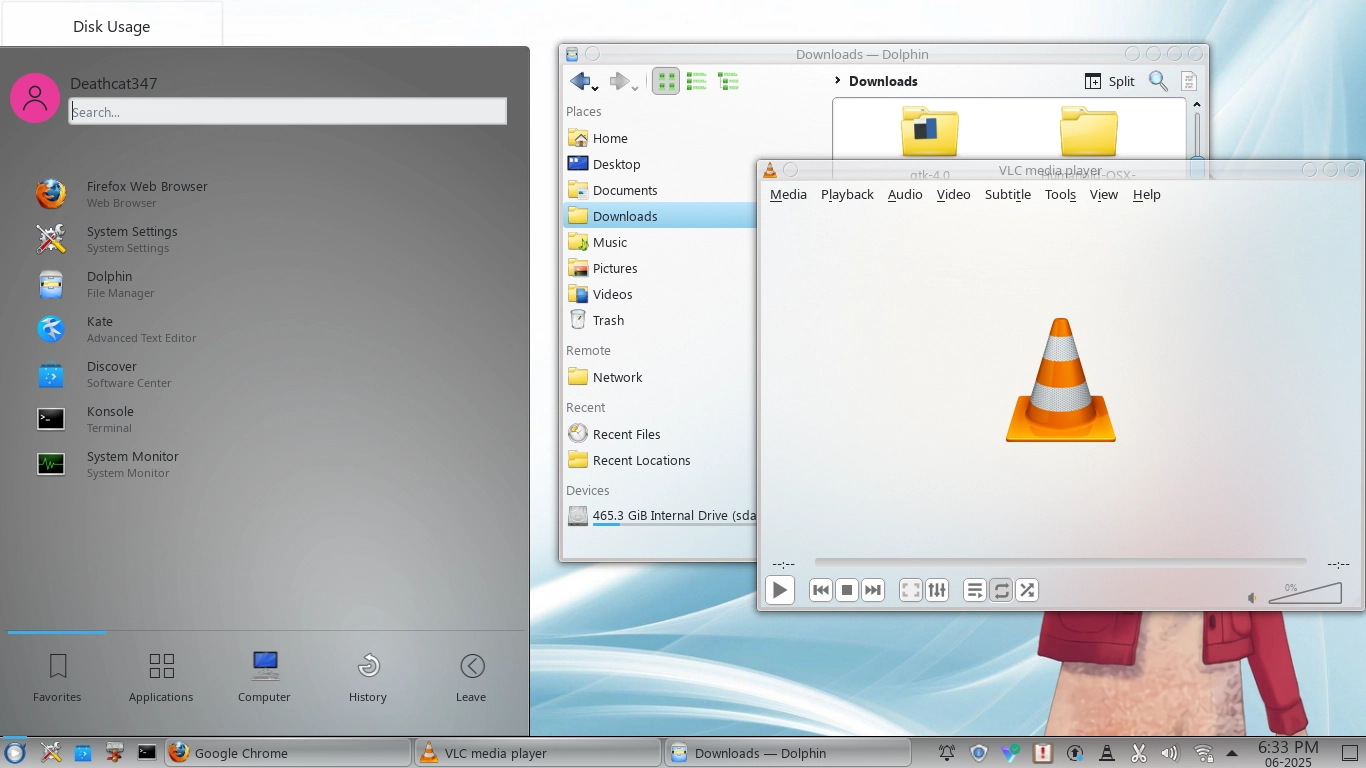Open Dolphin search with magnifier icon

1158,82
